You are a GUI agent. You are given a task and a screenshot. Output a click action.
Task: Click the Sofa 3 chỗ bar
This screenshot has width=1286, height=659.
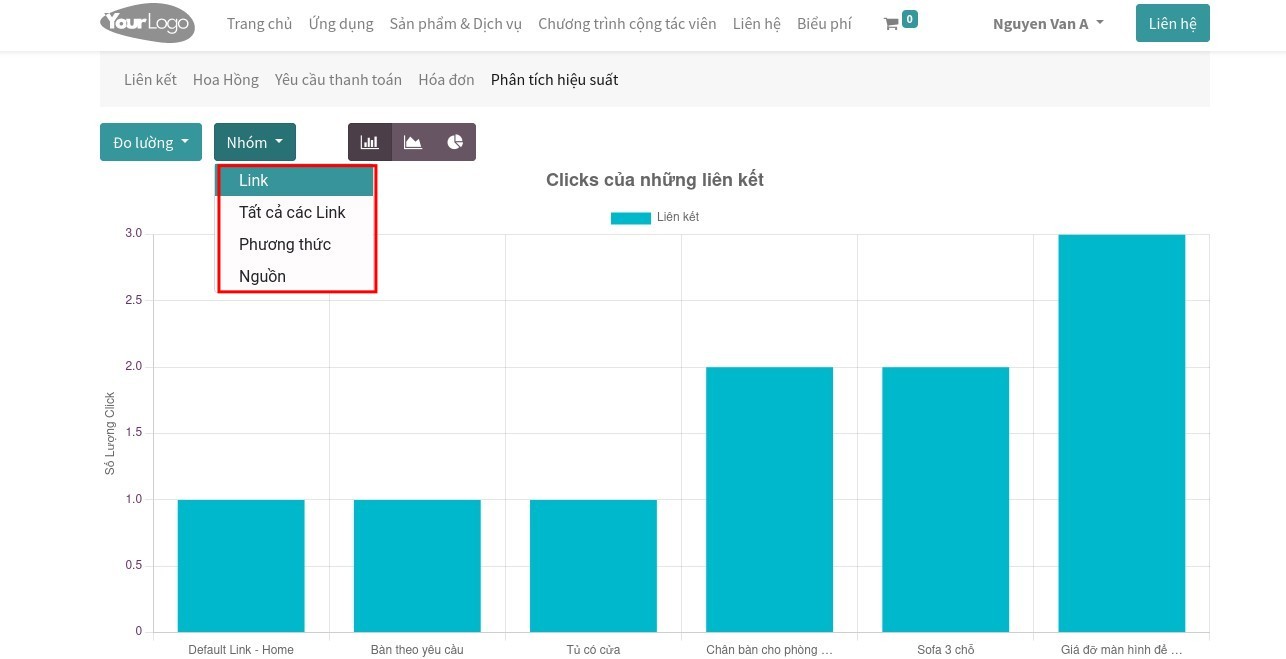tap(945, 500)
